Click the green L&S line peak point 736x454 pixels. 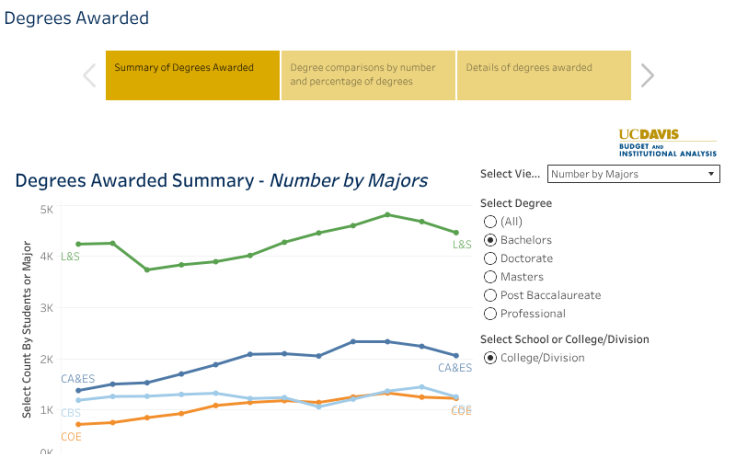387,215
